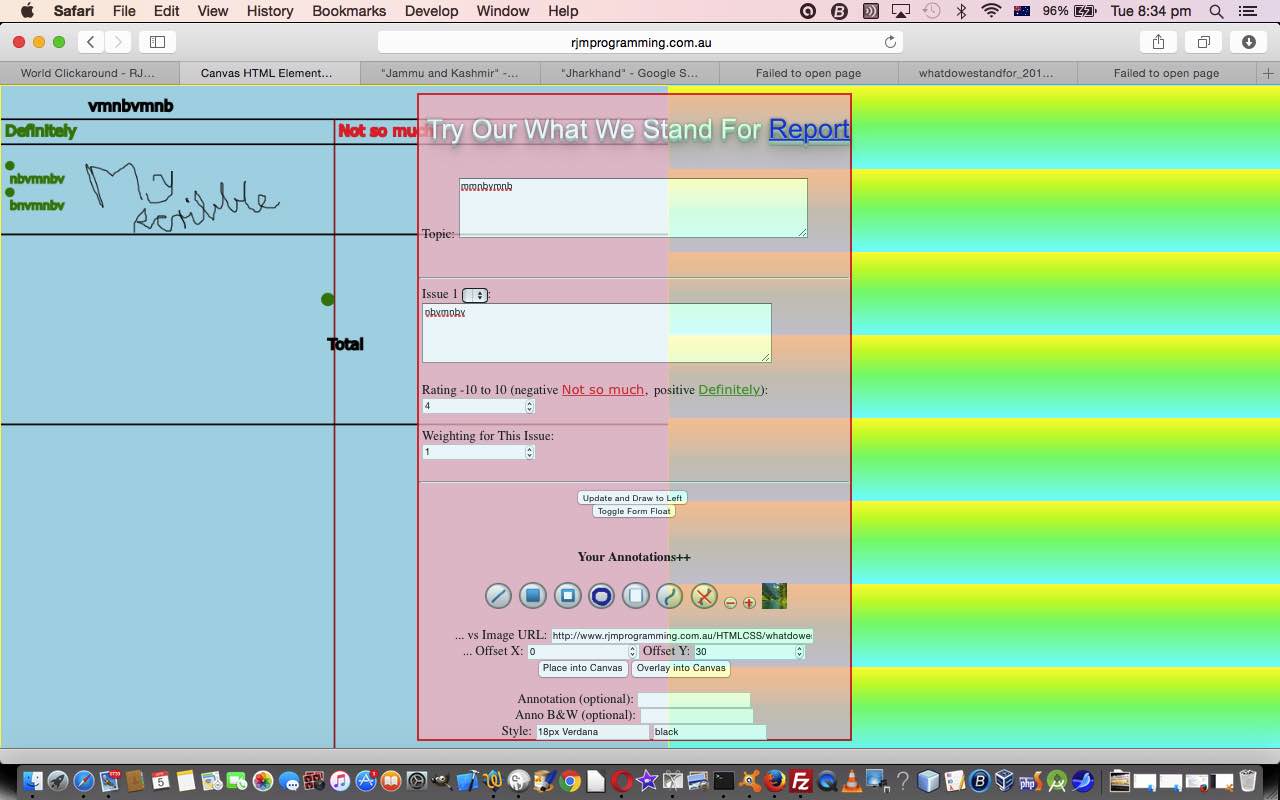Screen dimensions: 1280x800
Task: Click the Issue 1 text area
Action: tap(597, 333)
